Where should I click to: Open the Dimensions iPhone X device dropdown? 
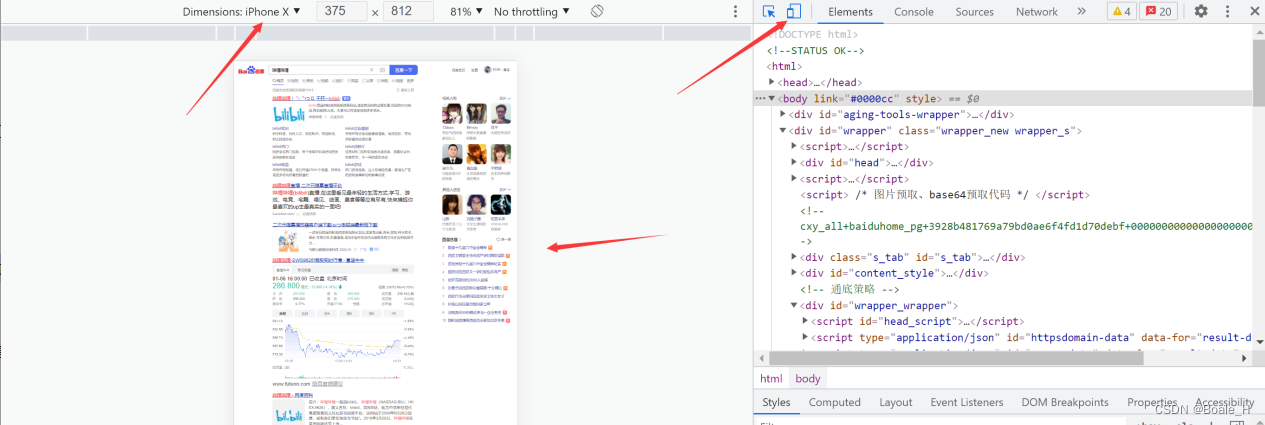click(x=241, y=11)
